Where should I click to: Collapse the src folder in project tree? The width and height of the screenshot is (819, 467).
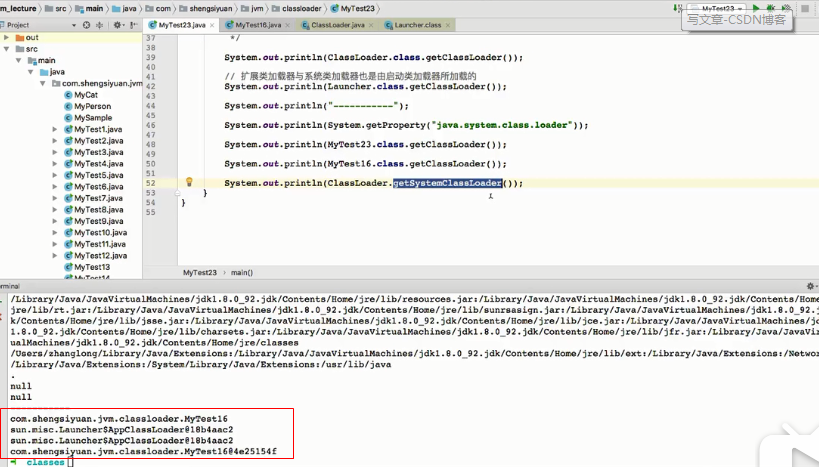[x=6, y=49]
